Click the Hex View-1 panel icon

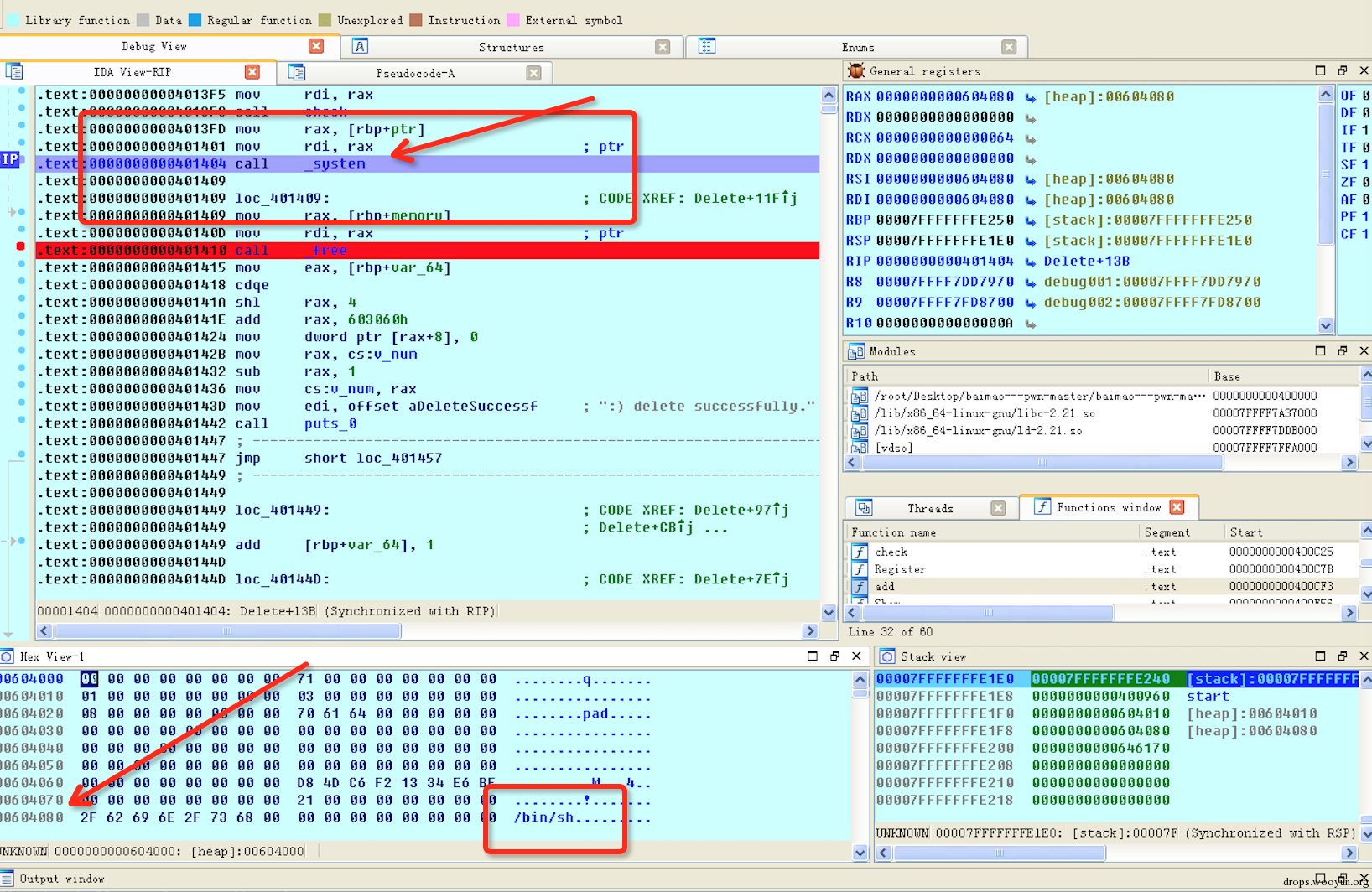click(8, 656)
